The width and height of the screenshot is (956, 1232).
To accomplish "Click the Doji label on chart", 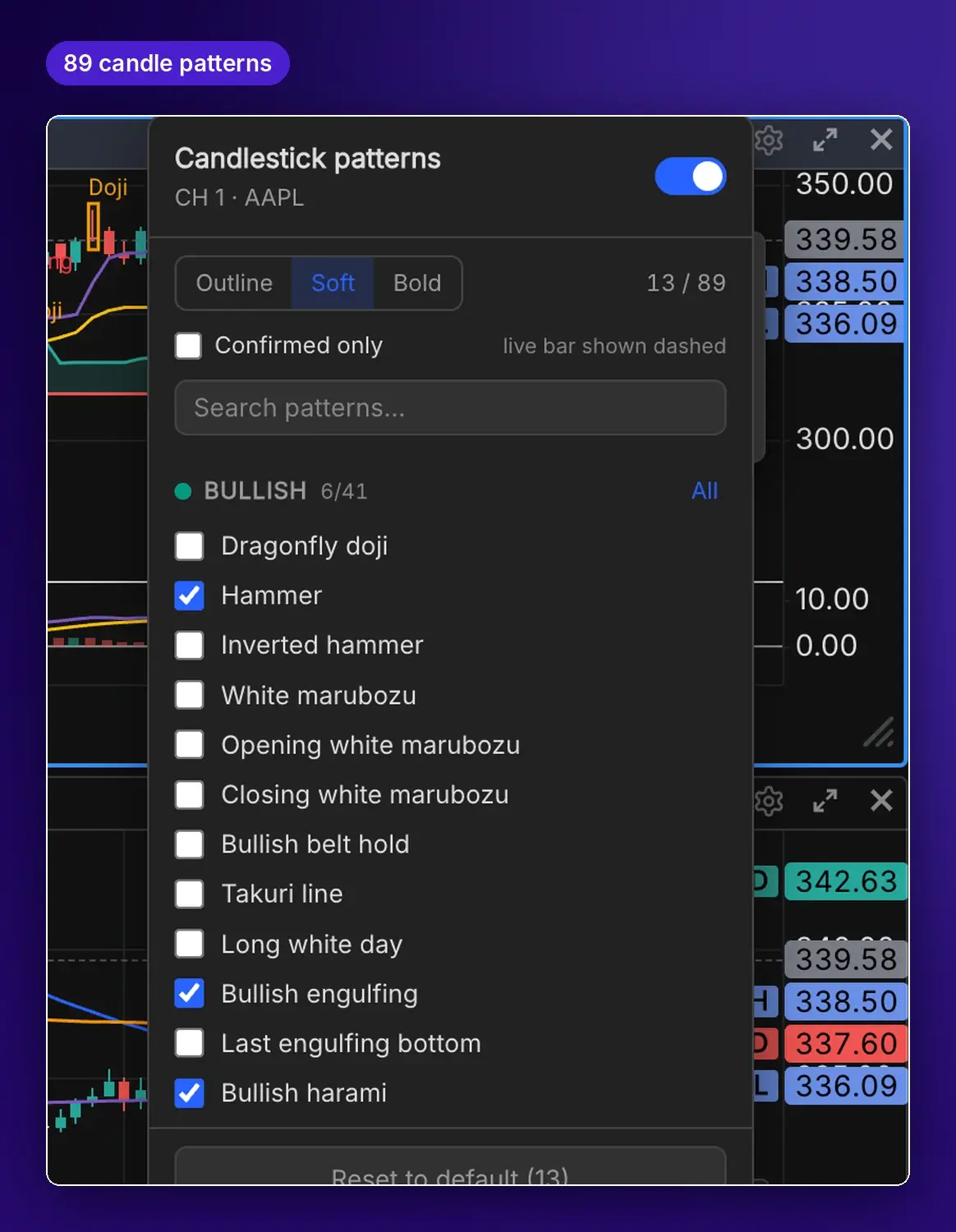I will [x=108, y=187].
